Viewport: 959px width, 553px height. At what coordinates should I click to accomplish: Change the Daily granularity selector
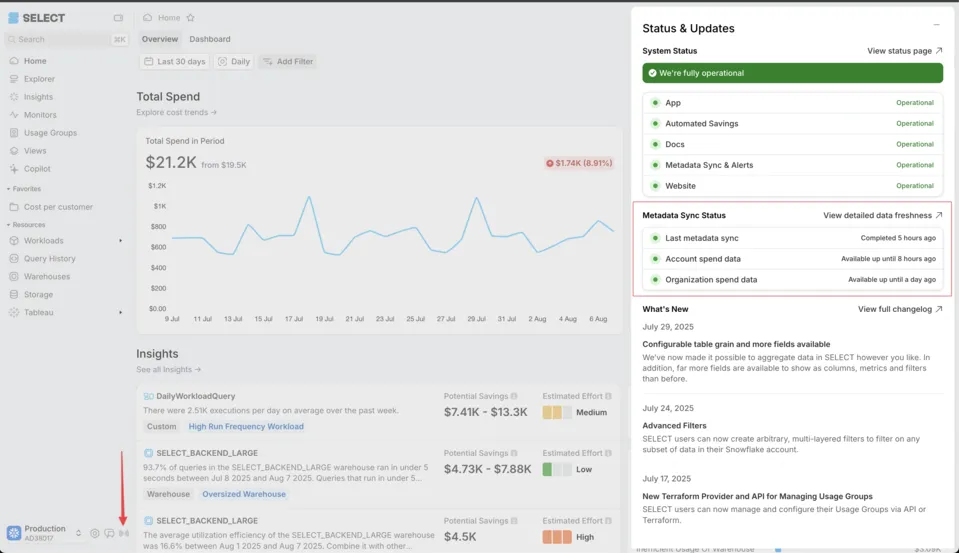click(x=235, y=62)
